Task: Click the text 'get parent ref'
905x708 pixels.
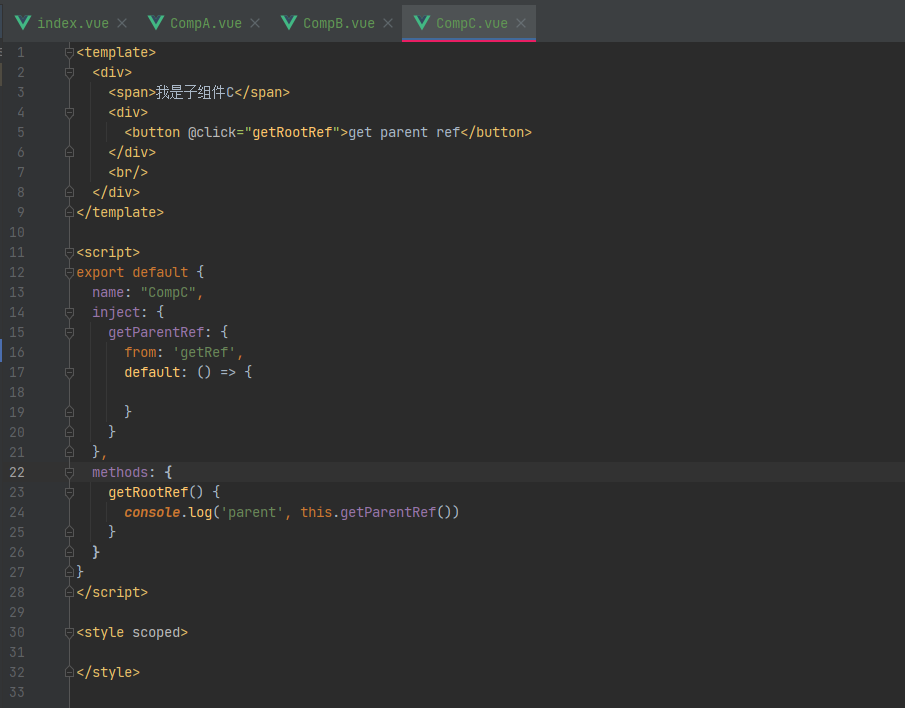Action: click(404, 133)
